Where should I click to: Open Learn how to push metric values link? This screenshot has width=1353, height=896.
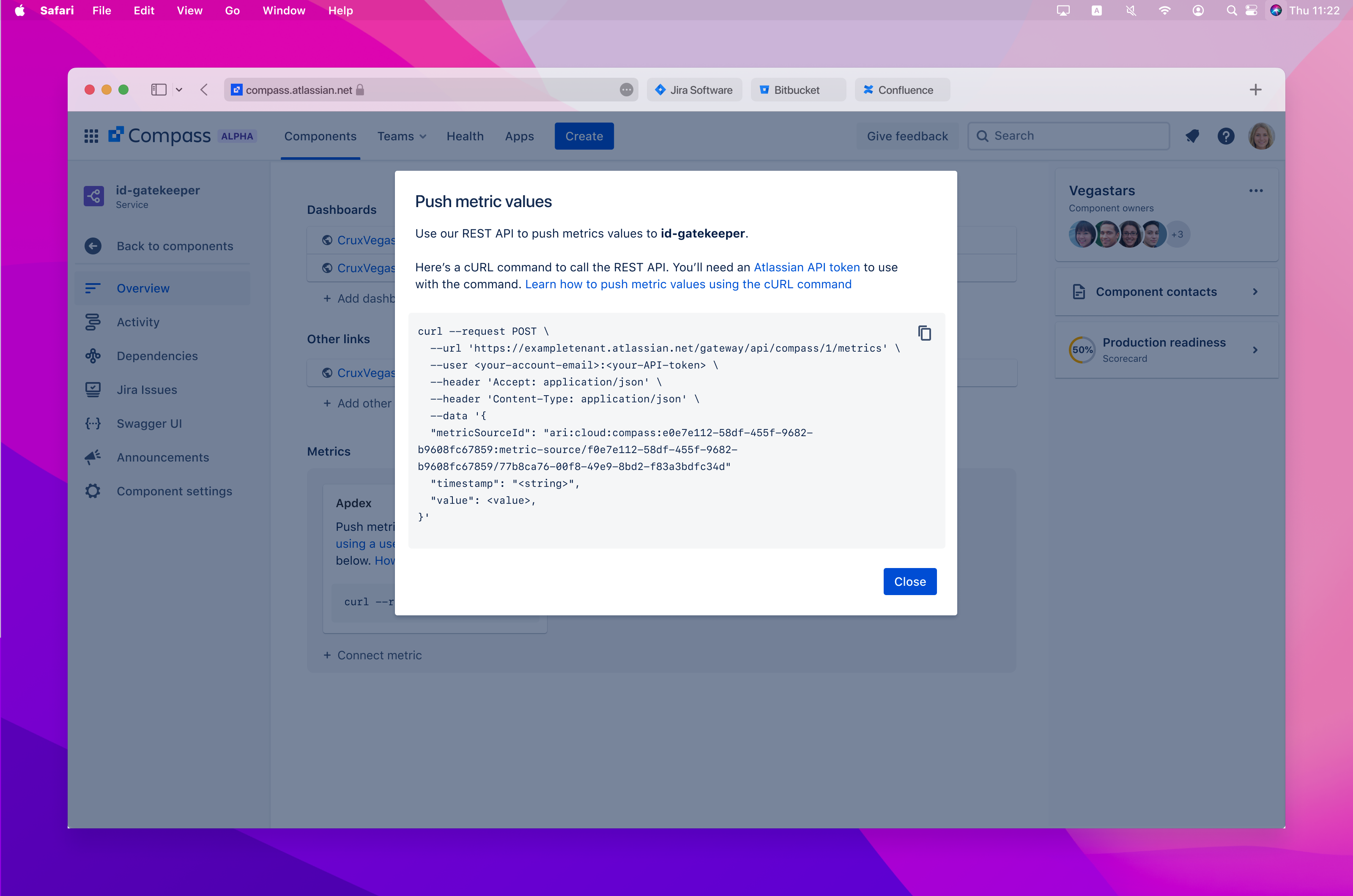[688, 284]
